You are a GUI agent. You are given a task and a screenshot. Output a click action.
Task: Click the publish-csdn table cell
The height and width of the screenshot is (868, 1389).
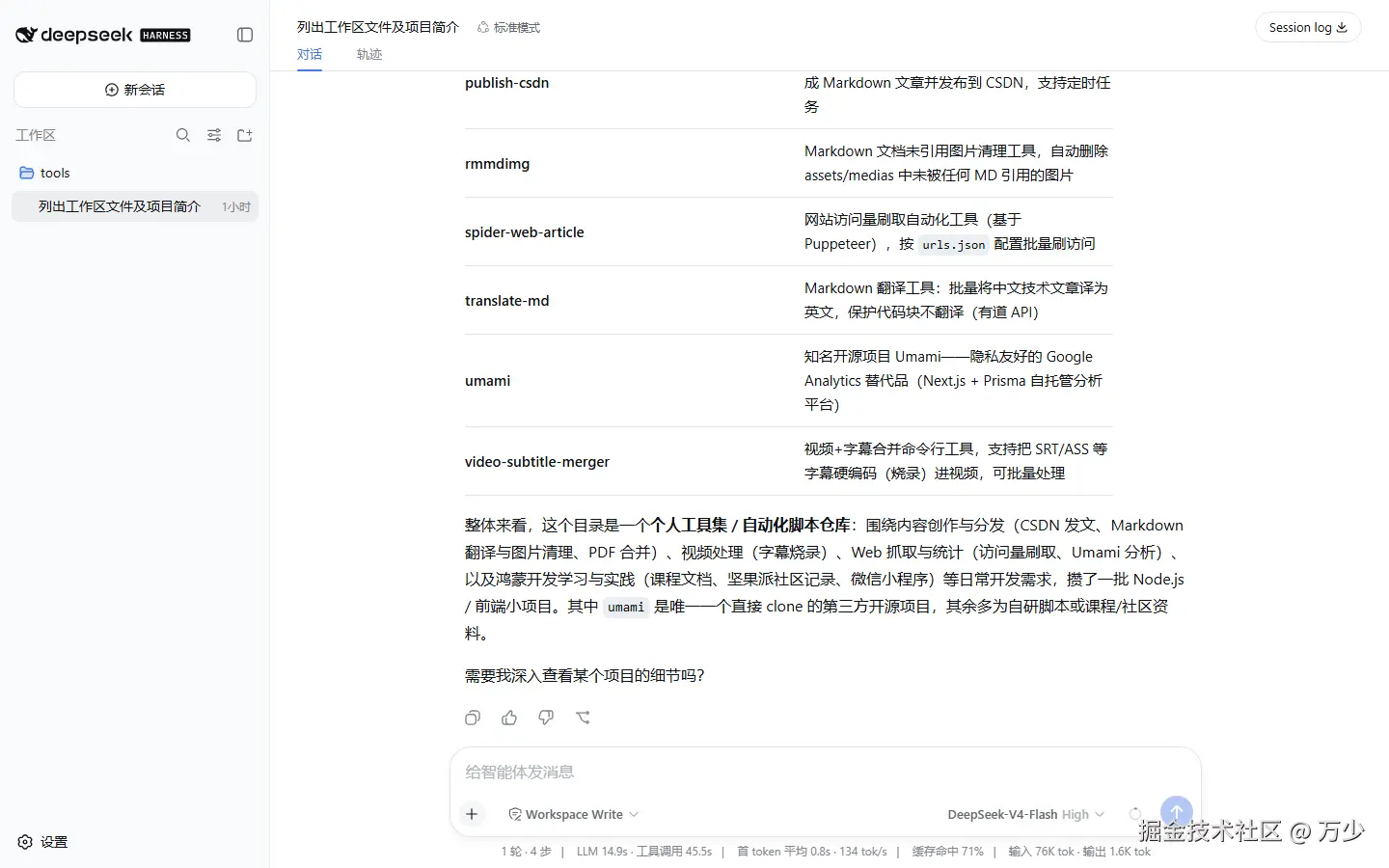pyautogui.click(x=506, y=83)
